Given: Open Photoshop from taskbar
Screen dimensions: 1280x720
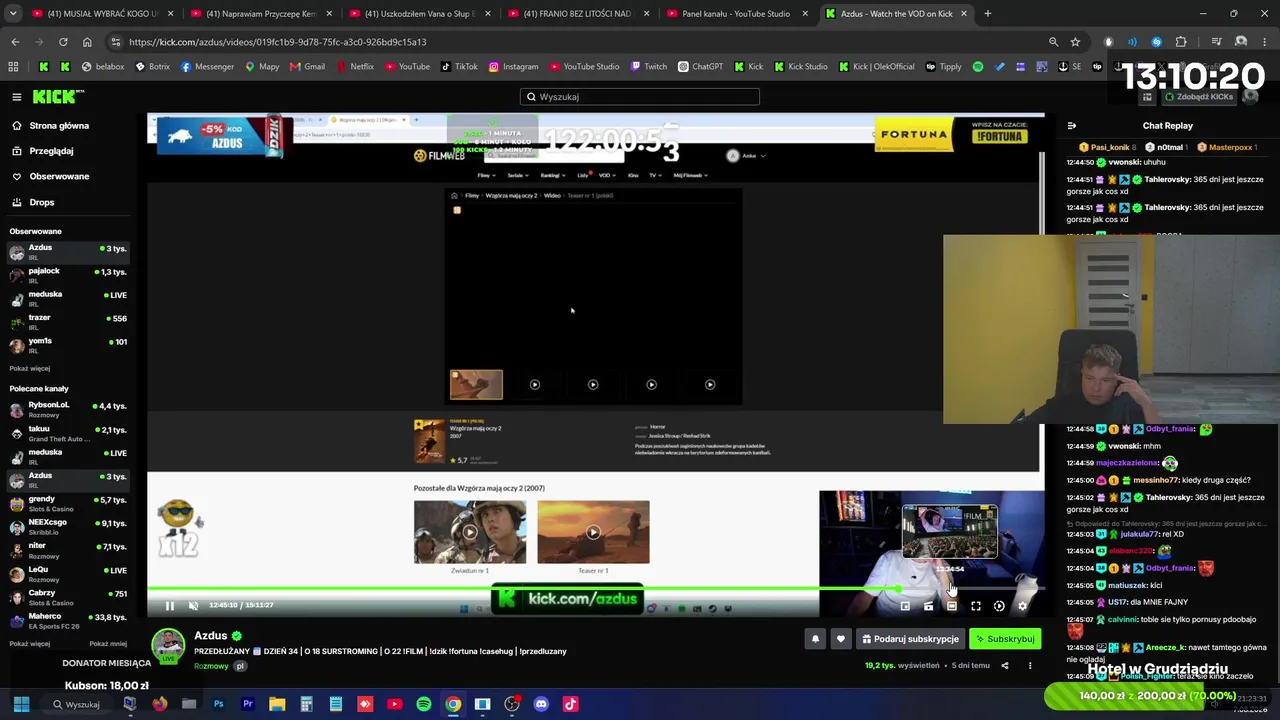Looking at the screenshot, I should pyautogui.click(x=218, y=704).
